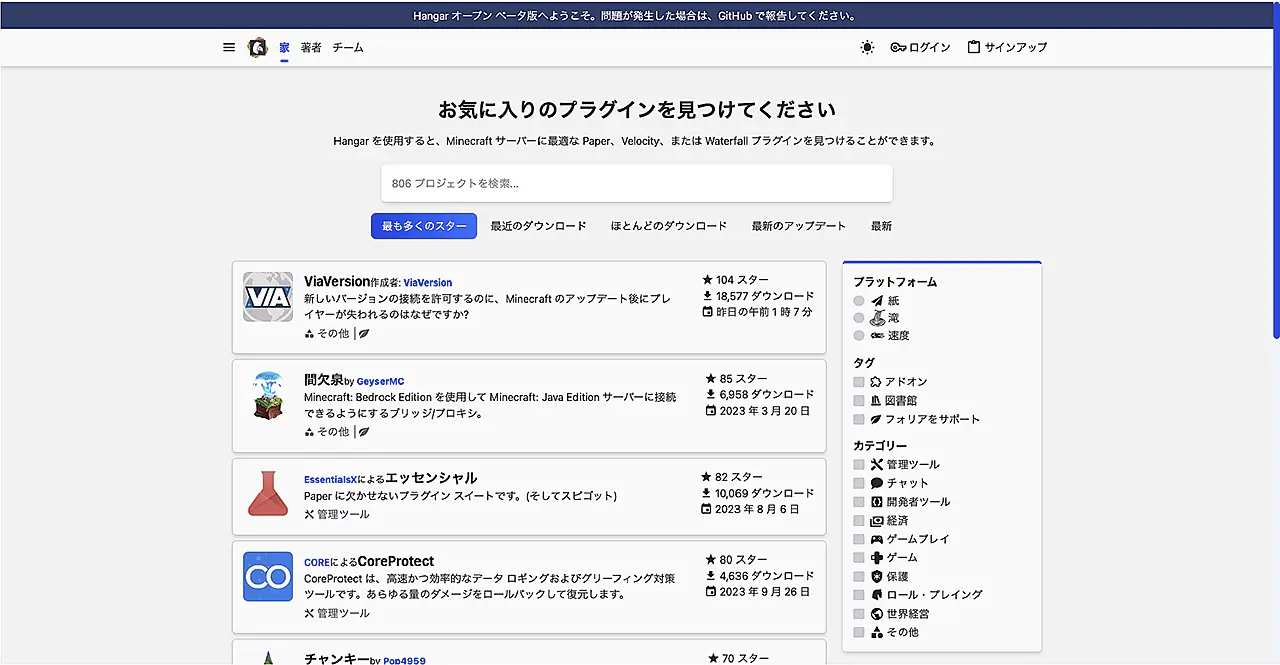Click the Hangar logo icon
Image resolution: width=1280 pixels, height=665 pixels.
(x=258, y=47)
